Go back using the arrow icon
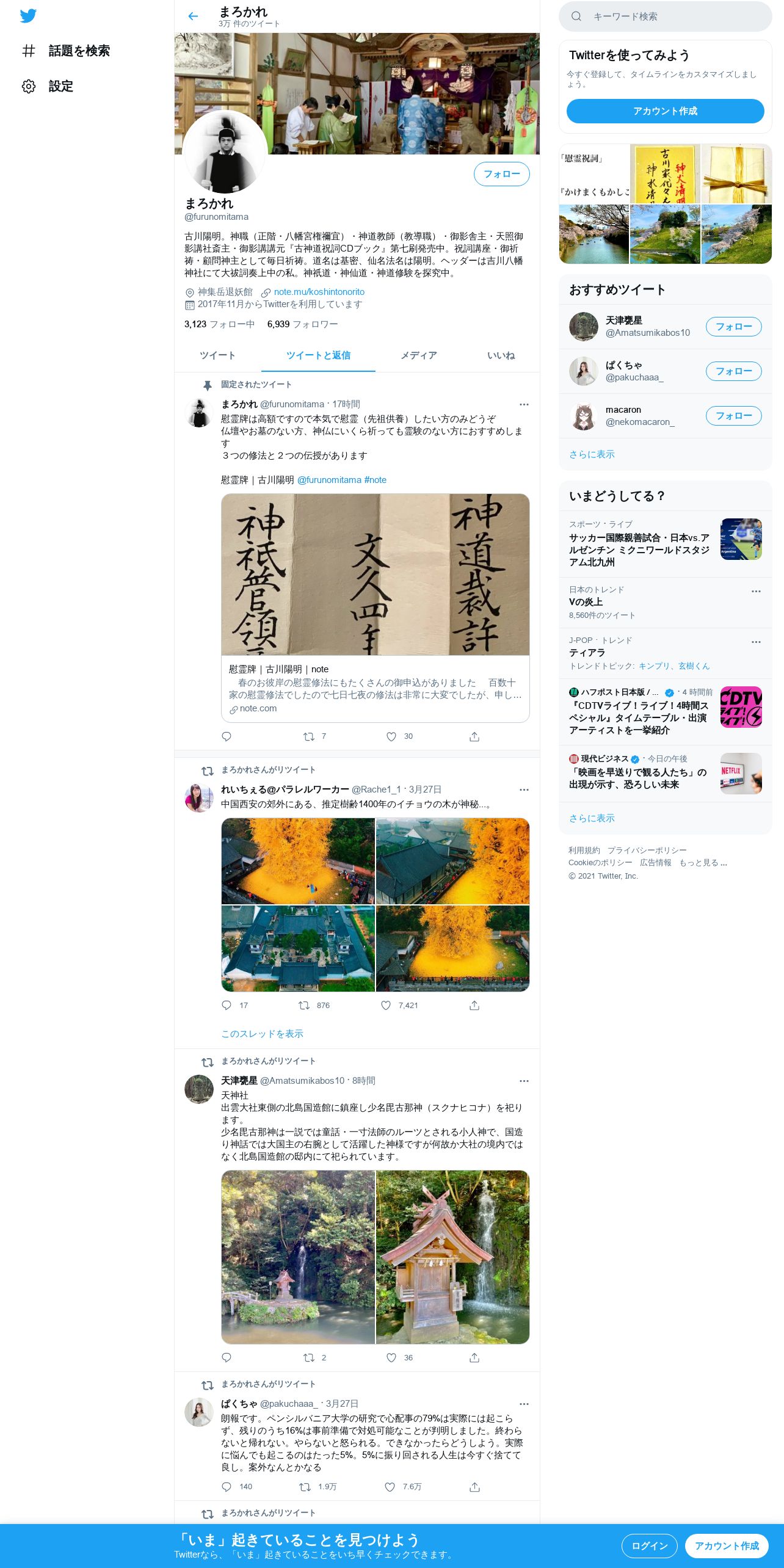The height and width of the screenshot is (1568, 784). 194,16
